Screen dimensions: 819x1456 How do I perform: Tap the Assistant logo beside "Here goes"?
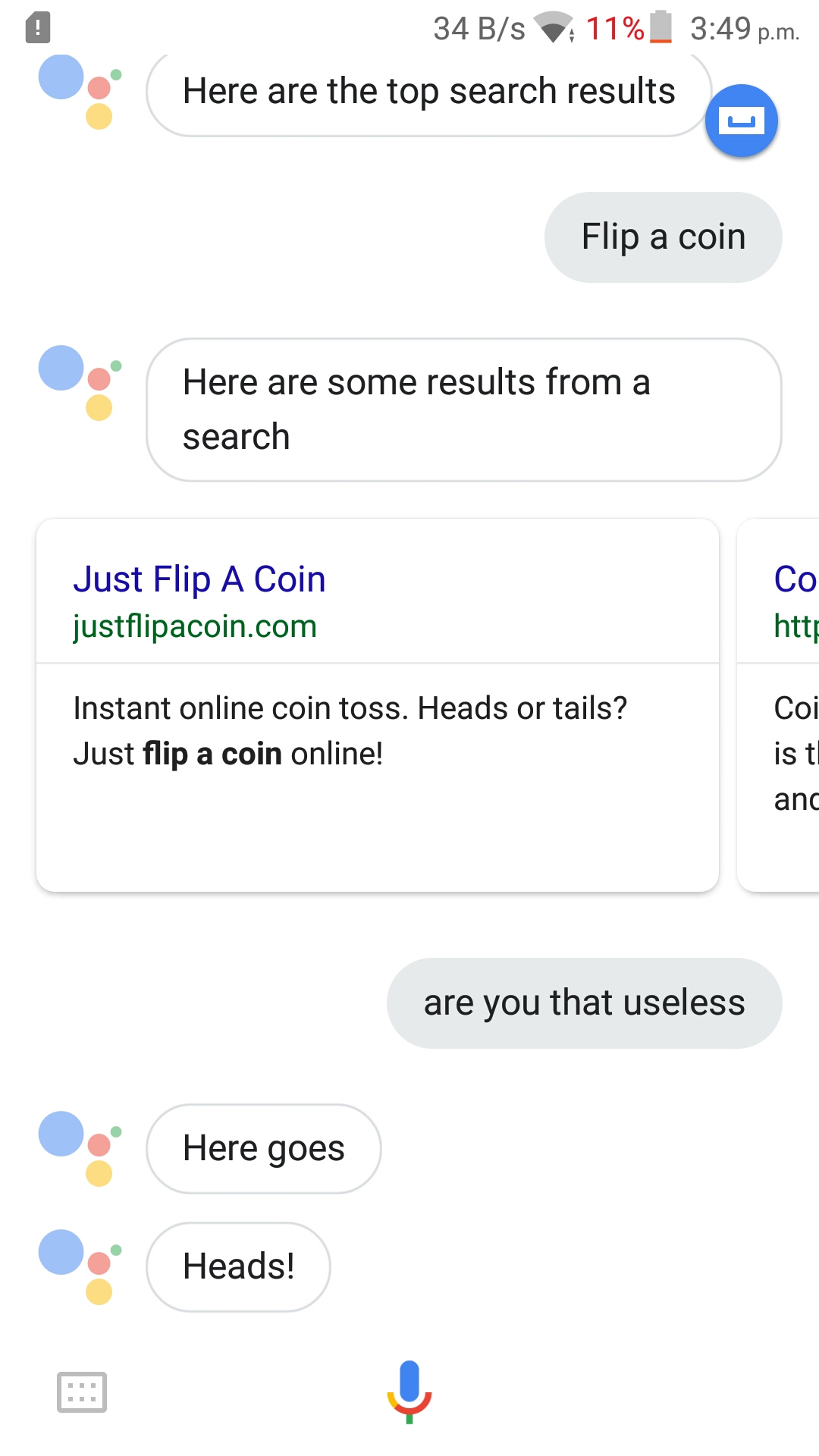pyautogui.click(x=80, y=1148)
